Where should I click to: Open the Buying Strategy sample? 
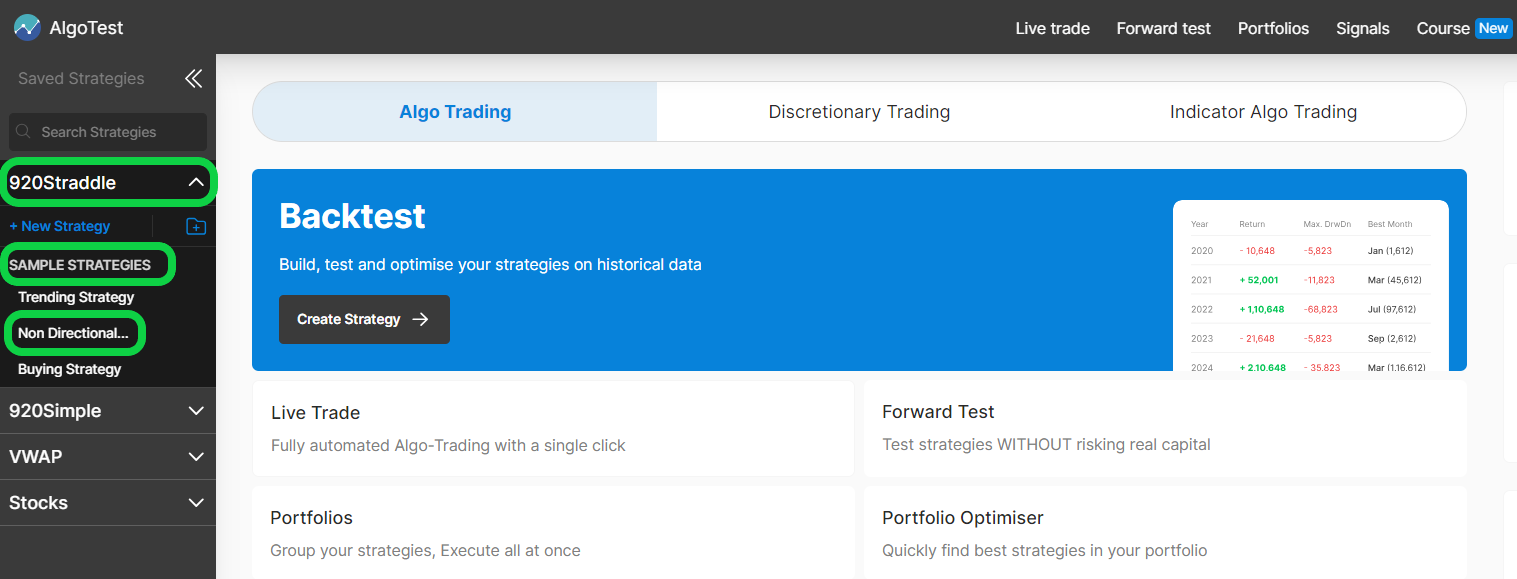(x=69, y=369)
